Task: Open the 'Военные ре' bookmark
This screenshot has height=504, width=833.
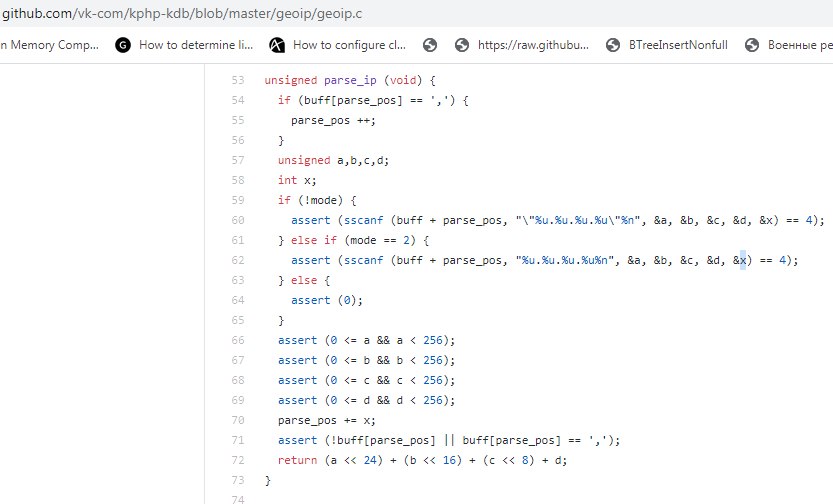Action: 800,45
